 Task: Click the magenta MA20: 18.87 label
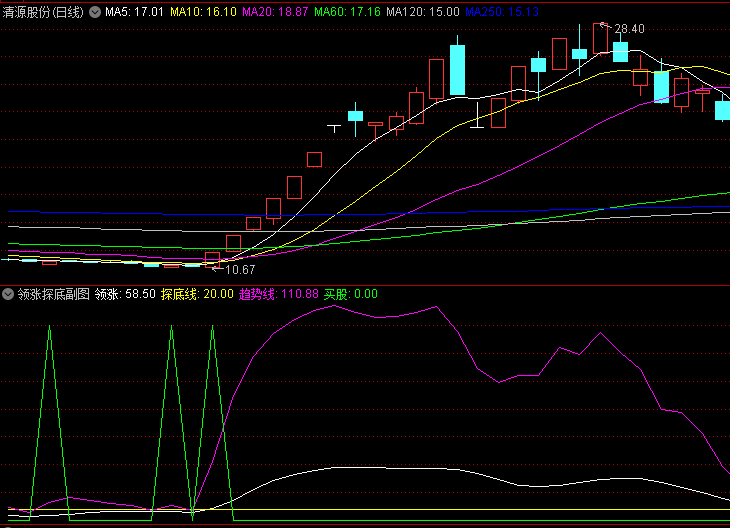[x=275, y=12]
